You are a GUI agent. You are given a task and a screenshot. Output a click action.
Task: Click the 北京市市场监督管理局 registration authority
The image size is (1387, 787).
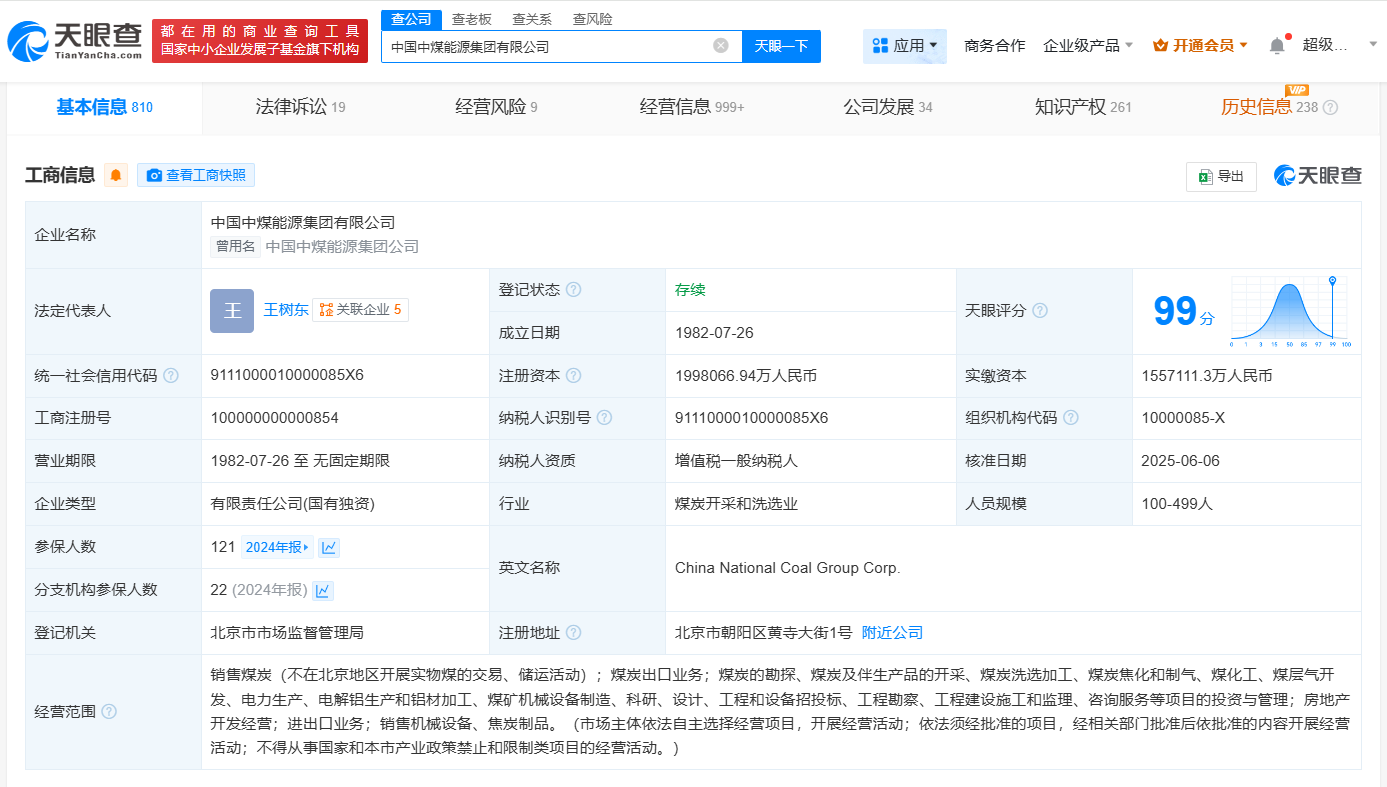tap(287, 633)
